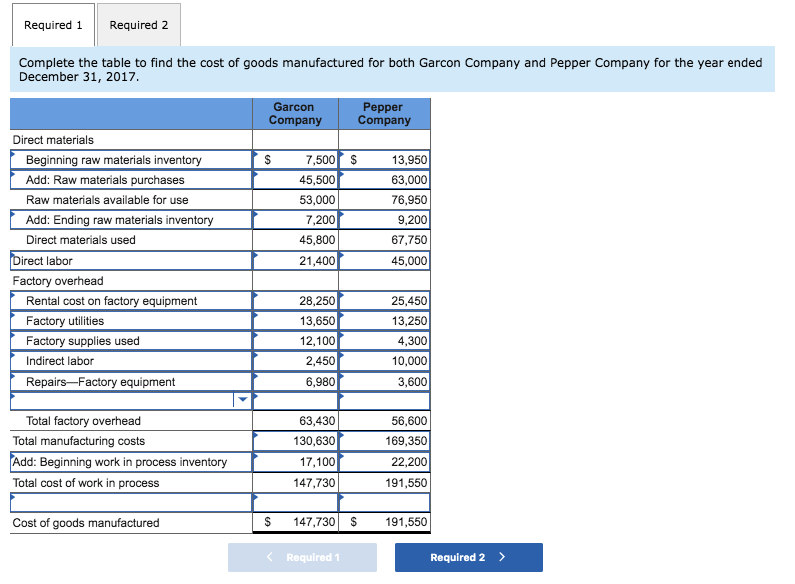Edit Pepper beginning work in process 22,200
The width and height of the screenshot is (795, 584).
(x=384, y=462)
